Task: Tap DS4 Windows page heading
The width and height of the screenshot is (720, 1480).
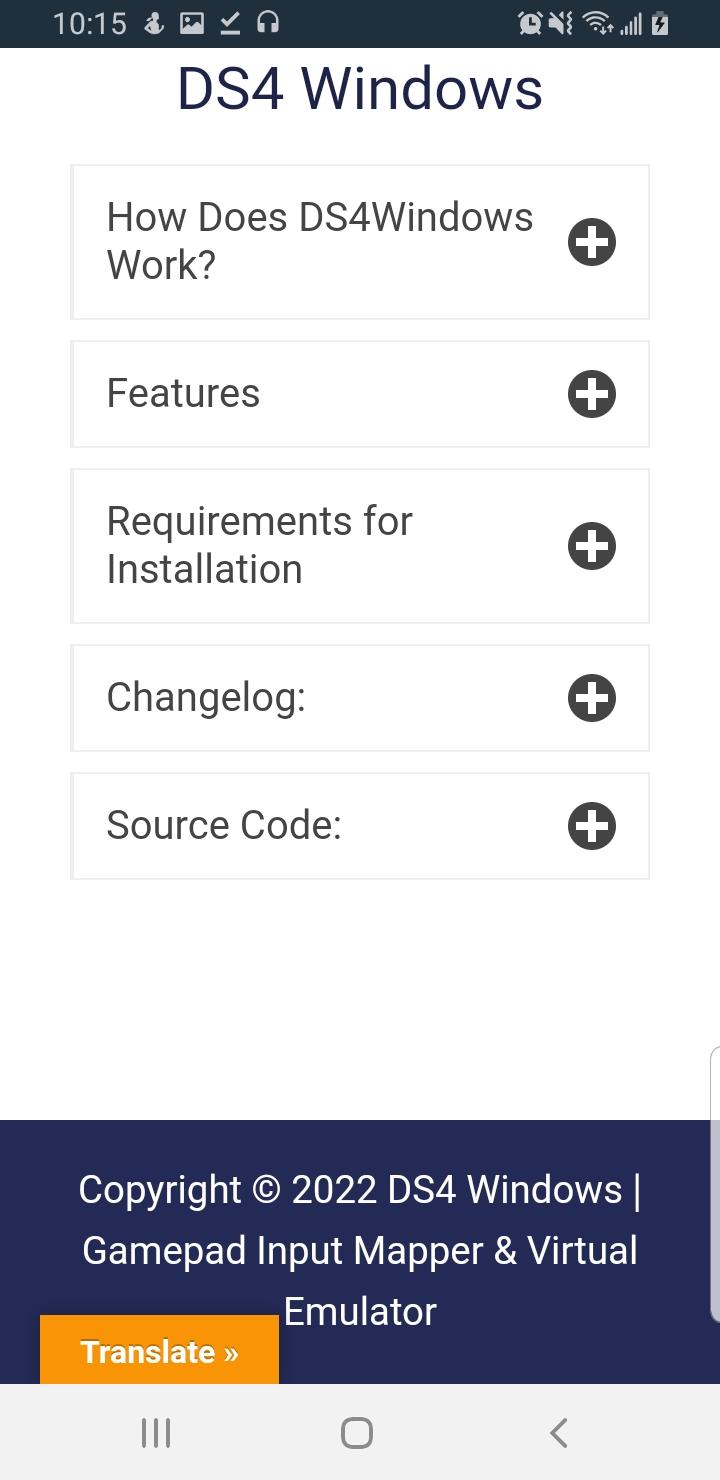Action: tap(360, 88)
